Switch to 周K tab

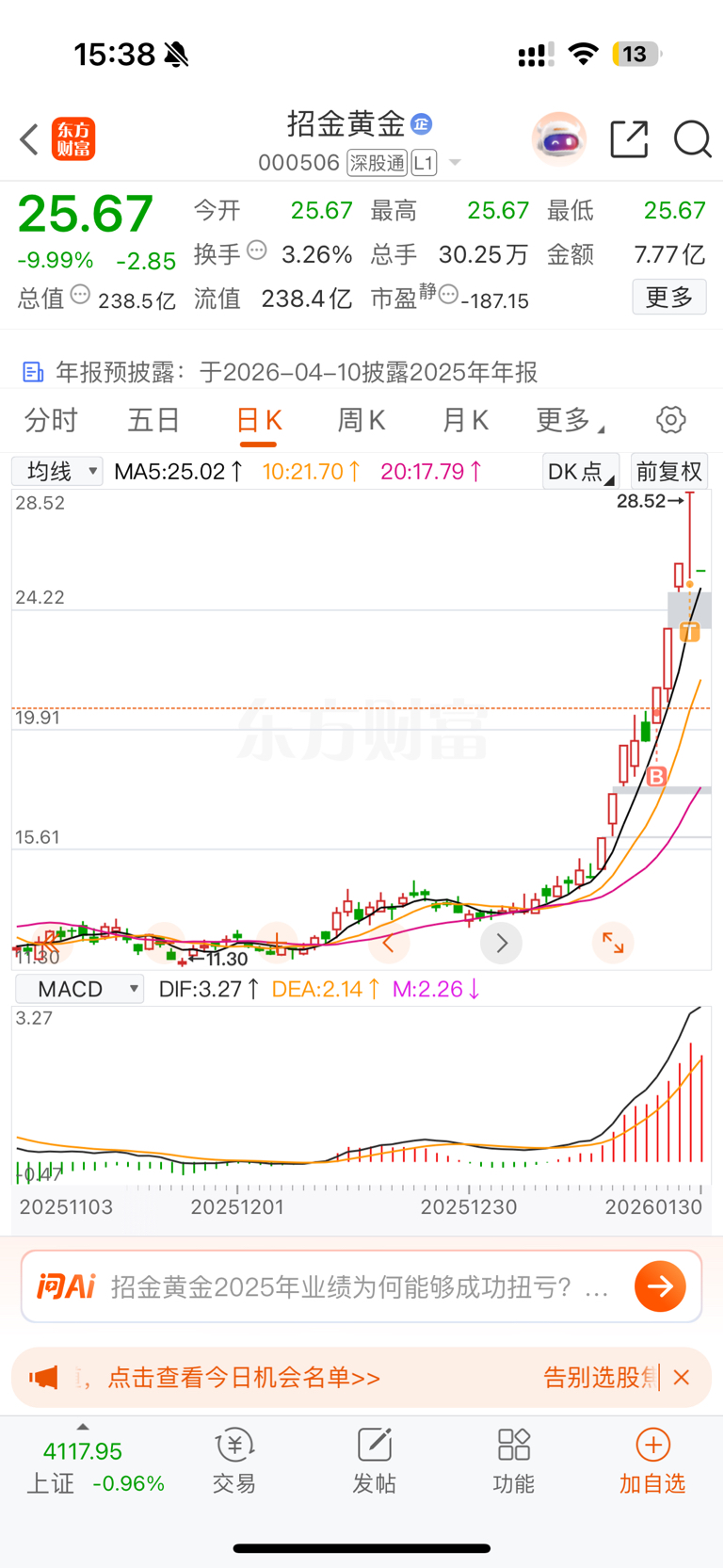click(x=362, y=420)
